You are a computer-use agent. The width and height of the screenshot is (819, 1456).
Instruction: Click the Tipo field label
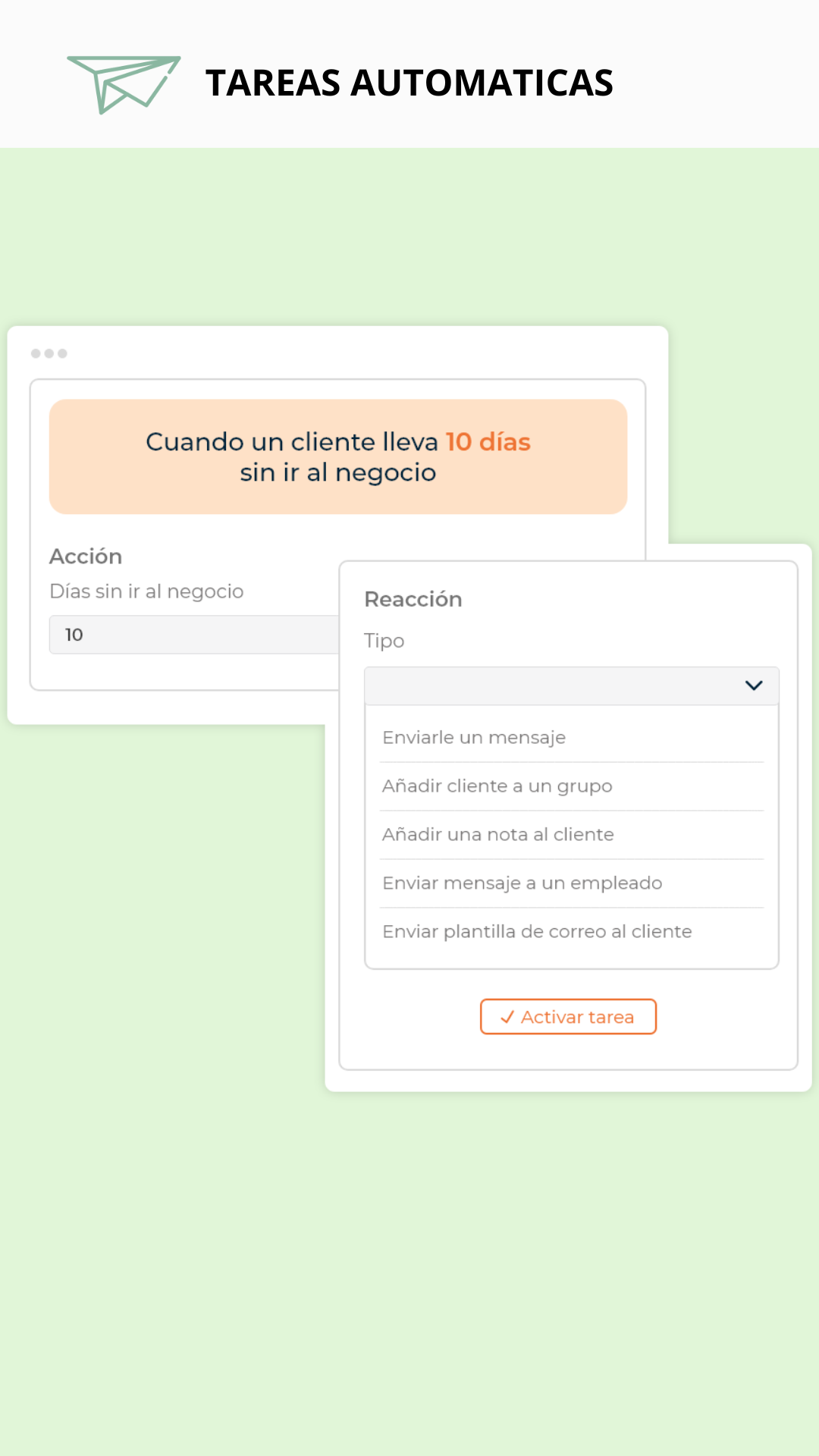coord(384,641)
